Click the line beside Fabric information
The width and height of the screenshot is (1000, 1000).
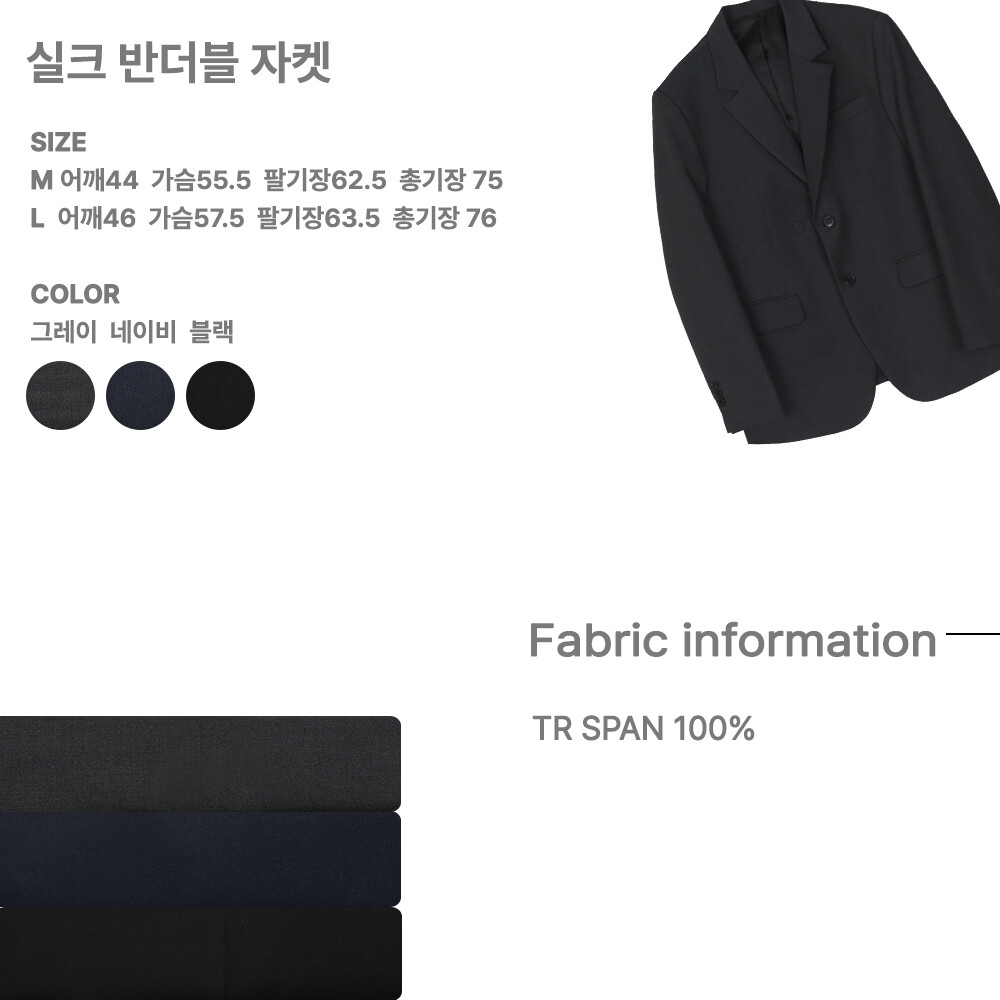click(x=973, y=634)
